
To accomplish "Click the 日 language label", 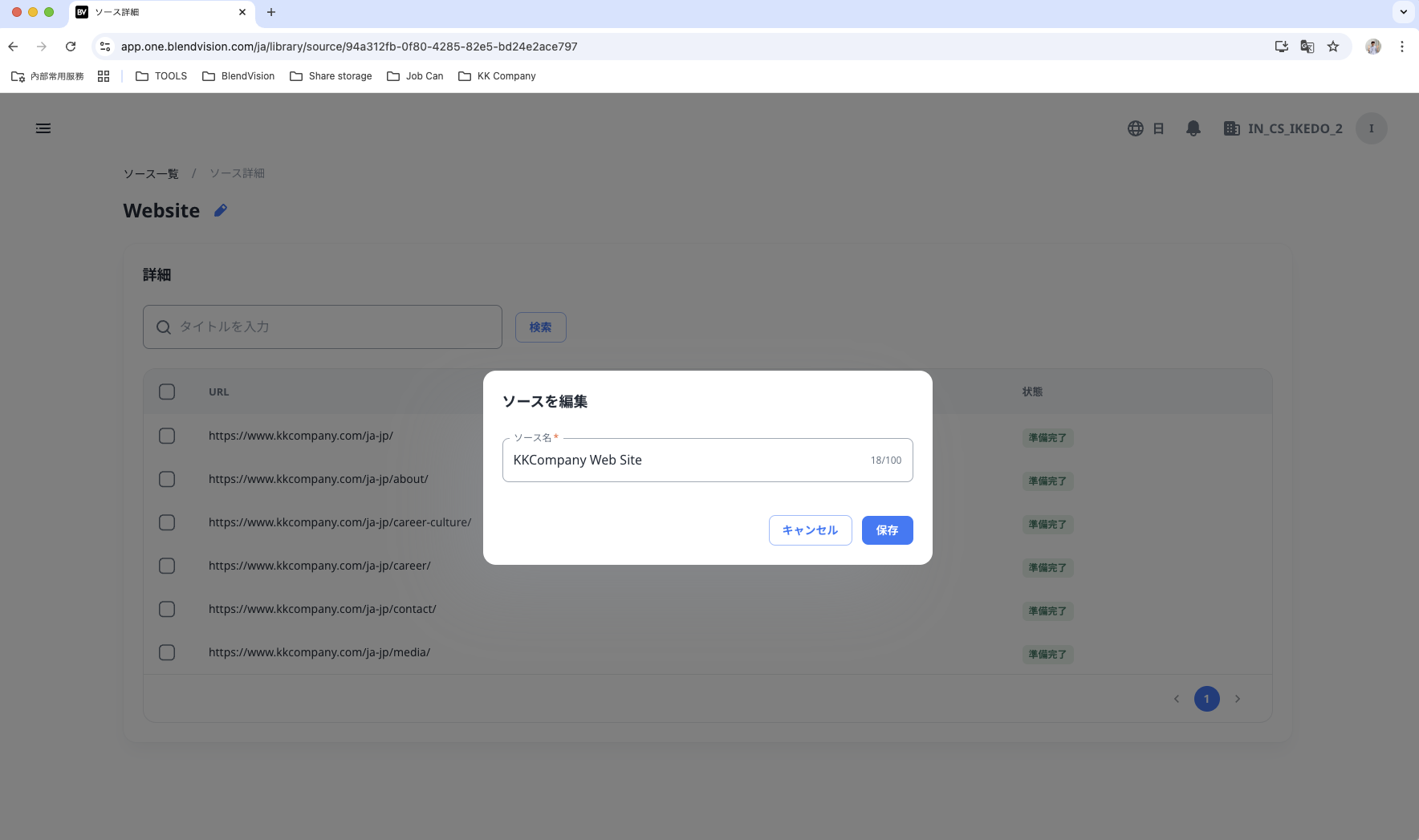I will 1158,128.
